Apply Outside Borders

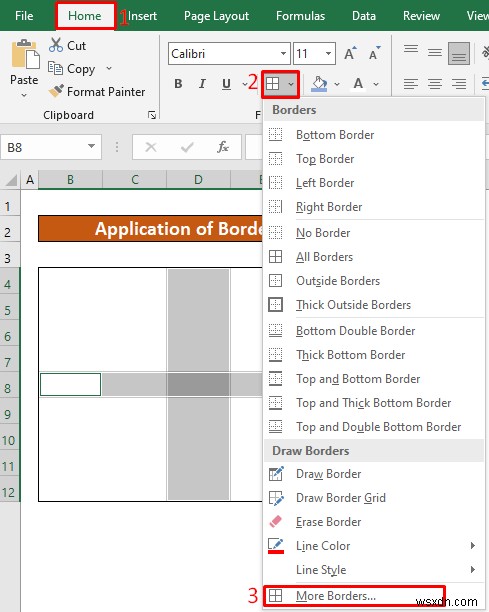tap(373, 281)
